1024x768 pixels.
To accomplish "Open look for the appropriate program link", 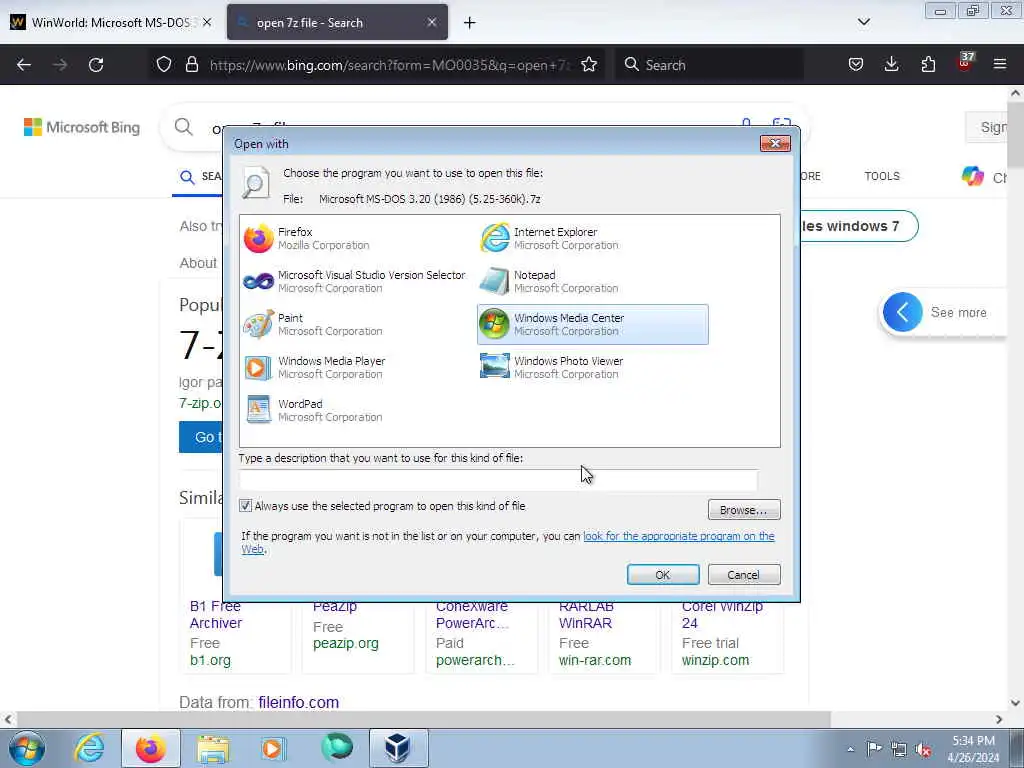I will click(x=679, y=536).
